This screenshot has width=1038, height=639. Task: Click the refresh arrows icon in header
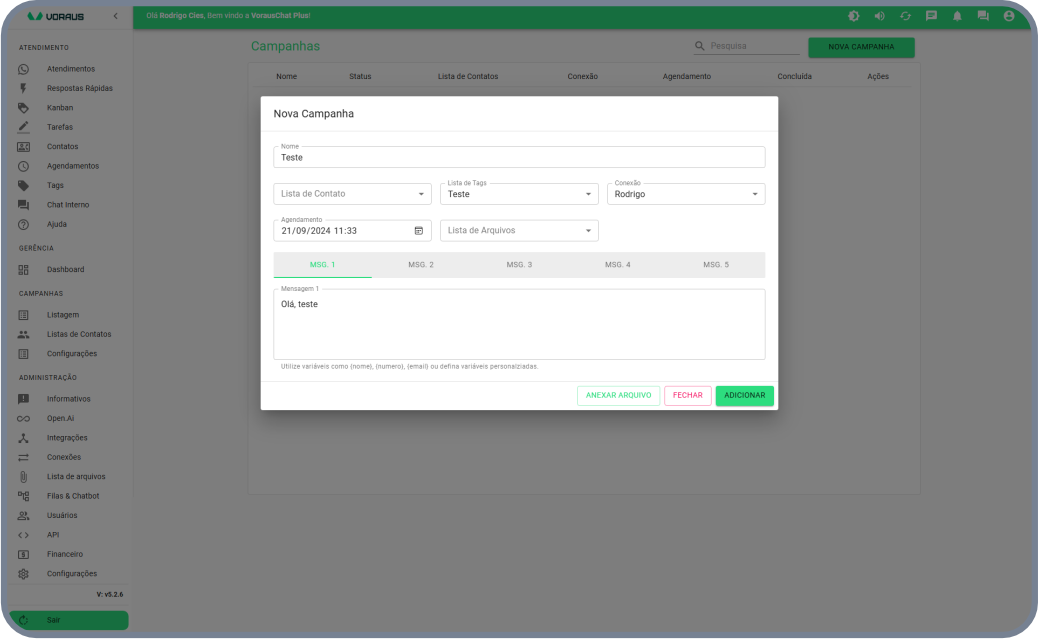[905, 16]
